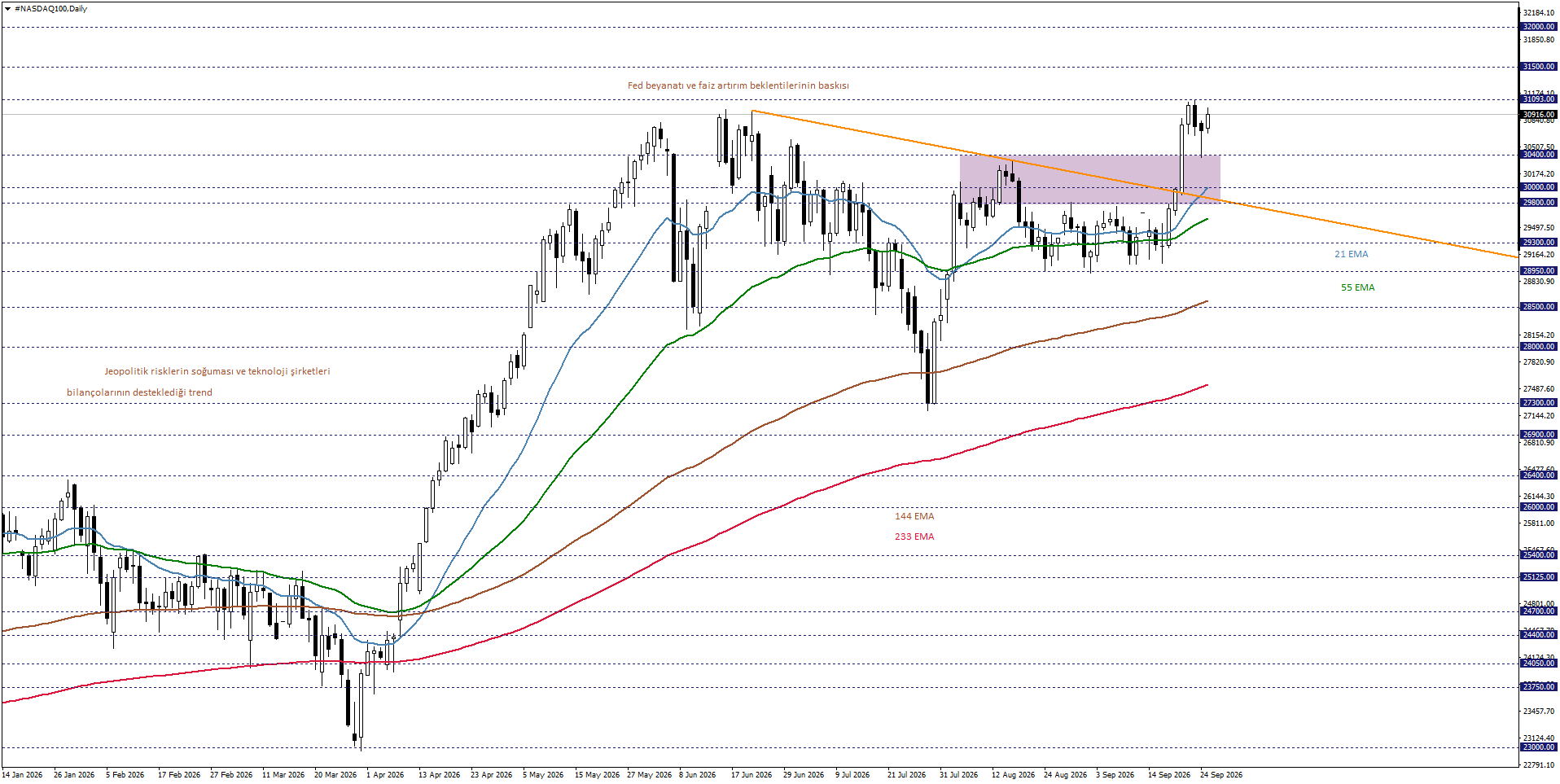
Task: Click the 24 Aug 2026 date label
Action: point(1065,775)
